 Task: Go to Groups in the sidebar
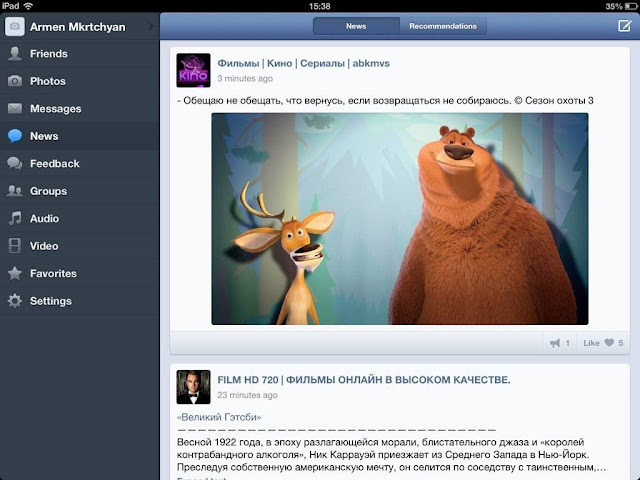click(80, 191)
